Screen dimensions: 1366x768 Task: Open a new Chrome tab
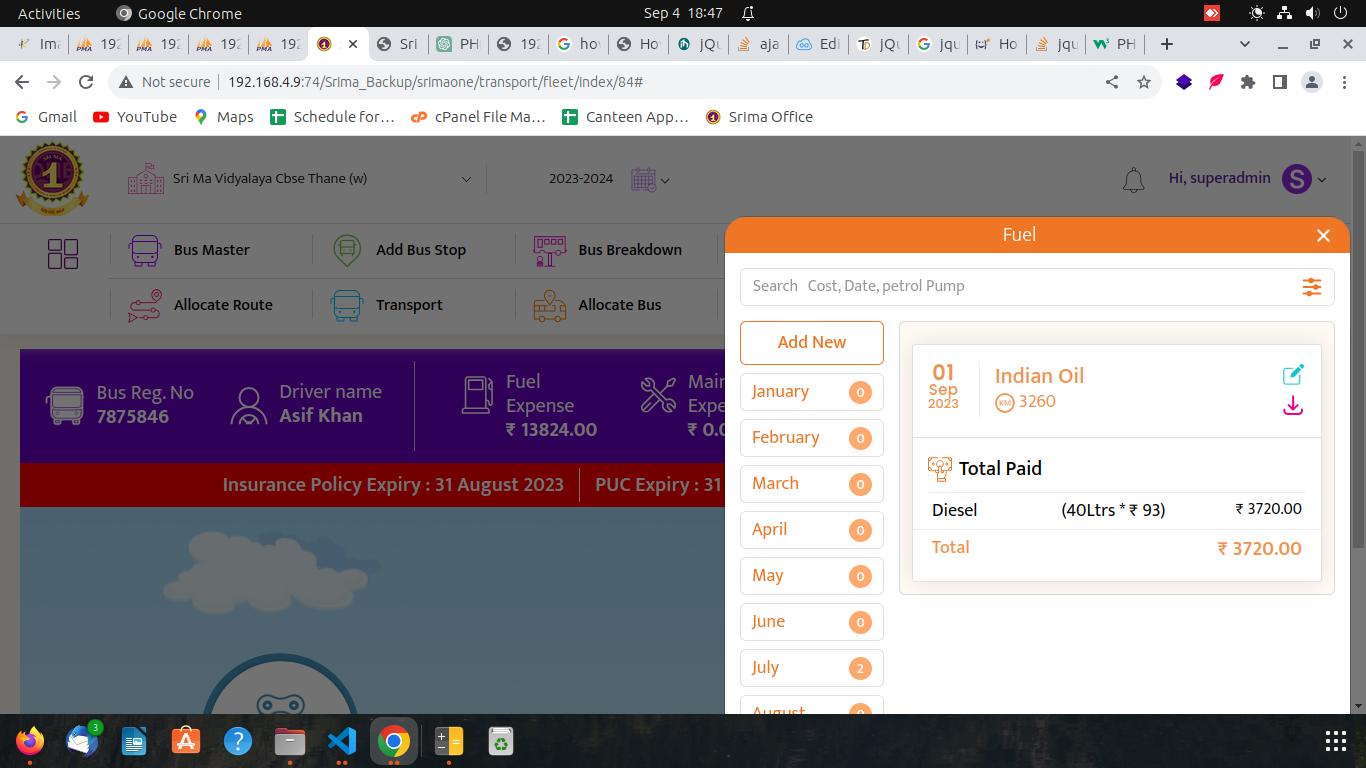tap(1166, 44)
